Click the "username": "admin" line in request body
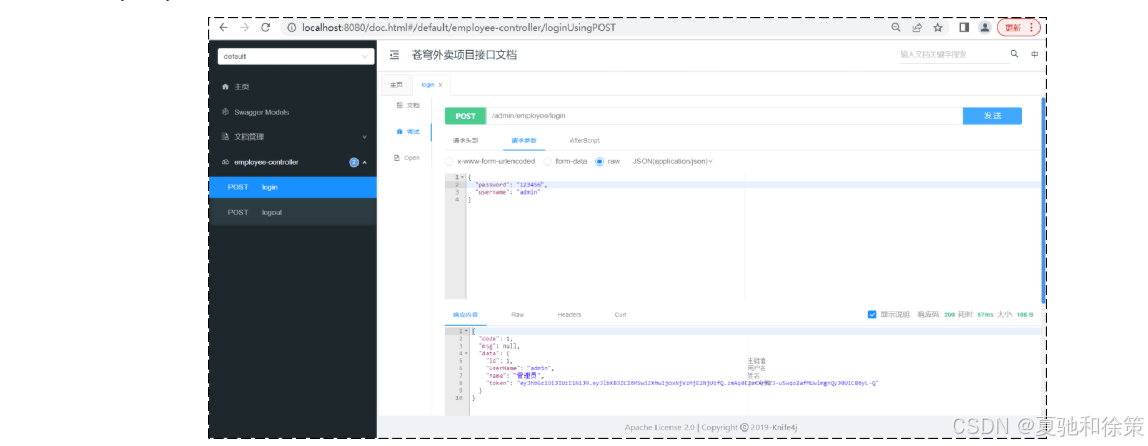Image resolution: width=1148 pixels, height=446 pixels. pos(508,192)
